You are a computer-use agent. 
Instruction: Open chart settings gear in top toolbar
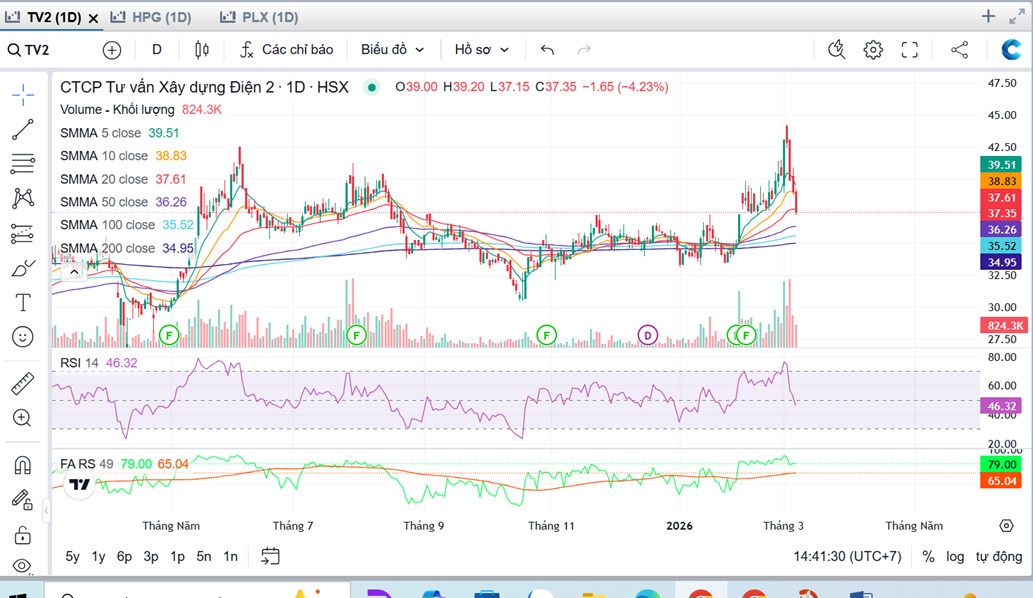click(x=873, y=50)
